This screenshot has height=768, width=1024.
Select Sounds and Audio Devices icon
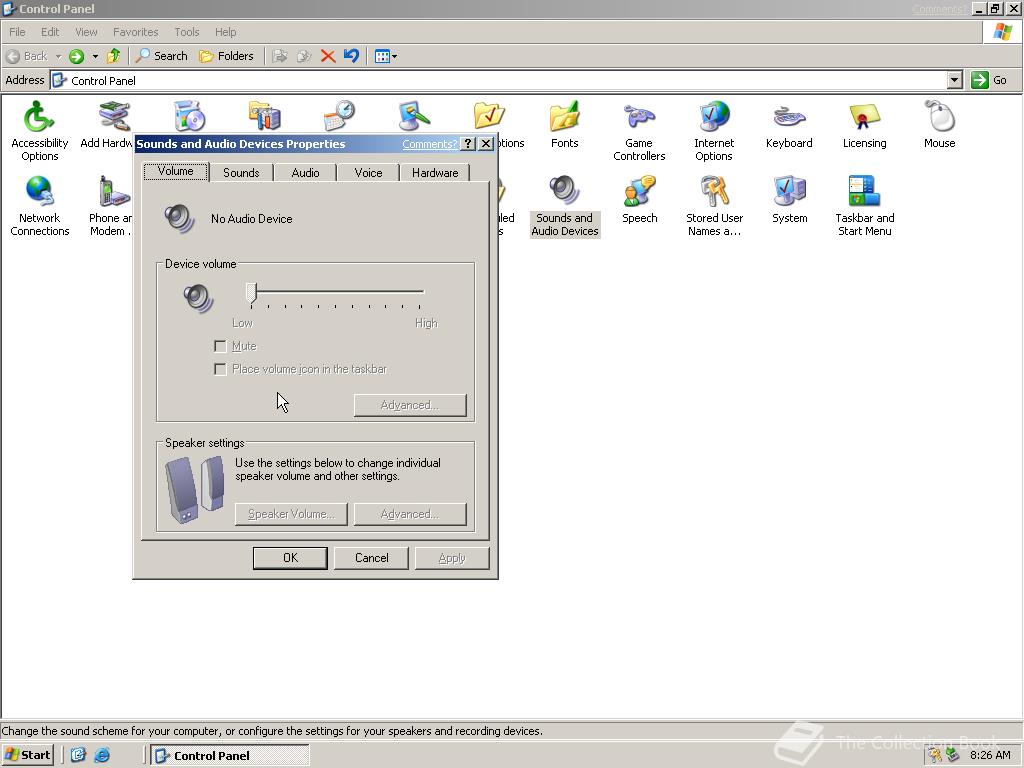coord(564,206)
